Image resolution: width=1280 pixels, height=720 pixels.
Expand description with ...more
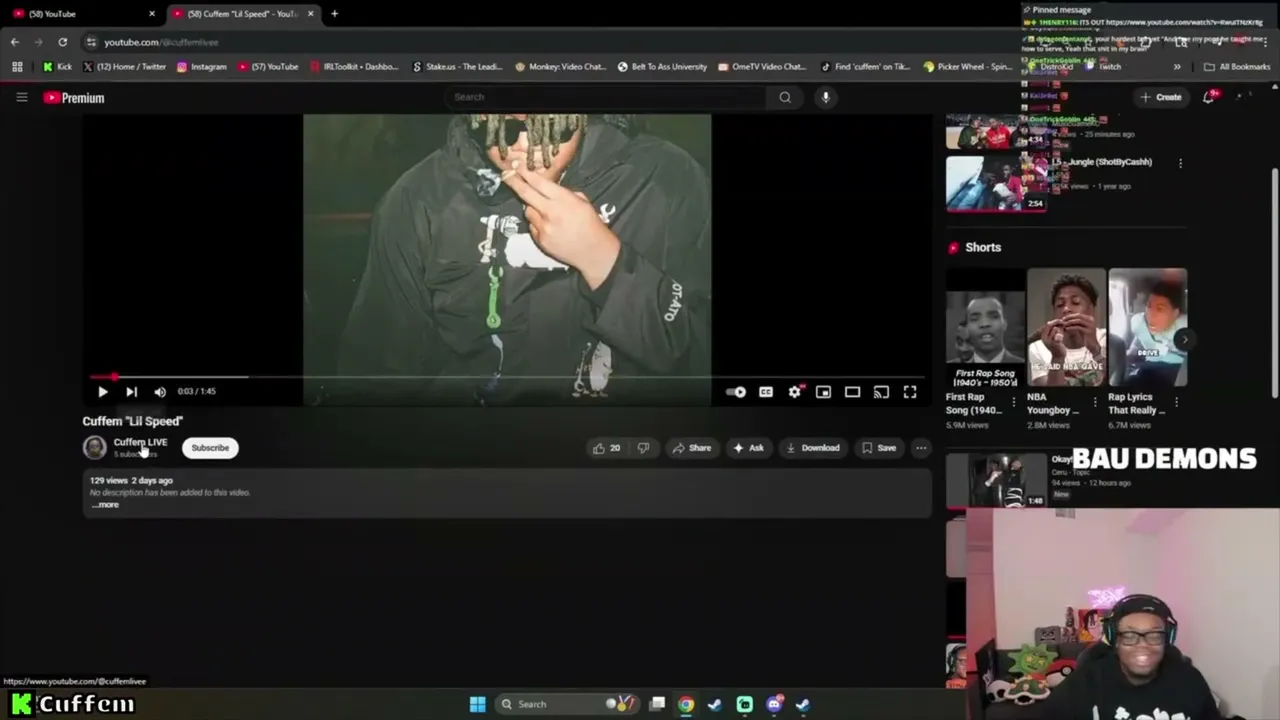106,505
